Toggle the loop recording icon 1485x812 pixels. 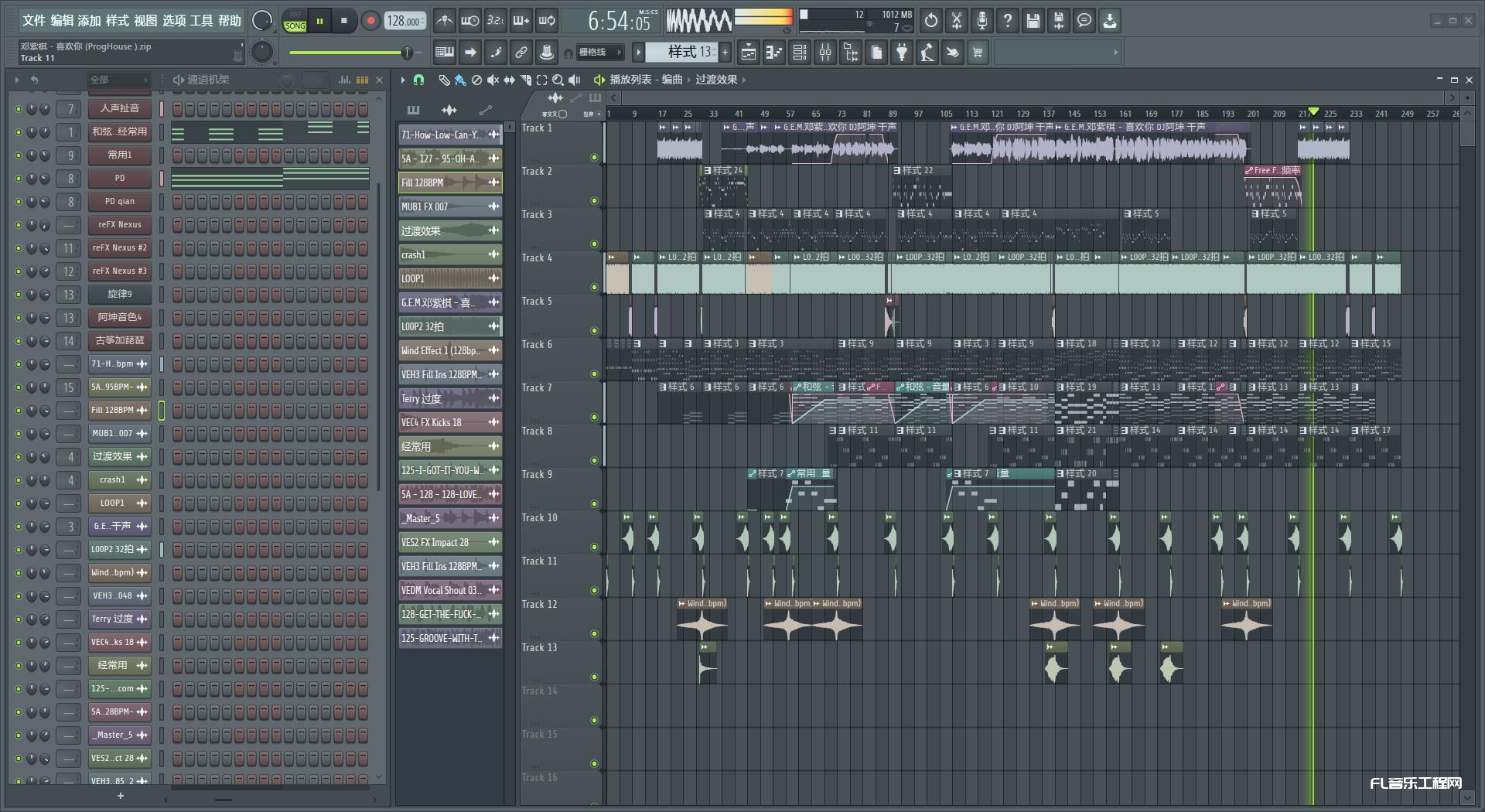tap(547, 21)
